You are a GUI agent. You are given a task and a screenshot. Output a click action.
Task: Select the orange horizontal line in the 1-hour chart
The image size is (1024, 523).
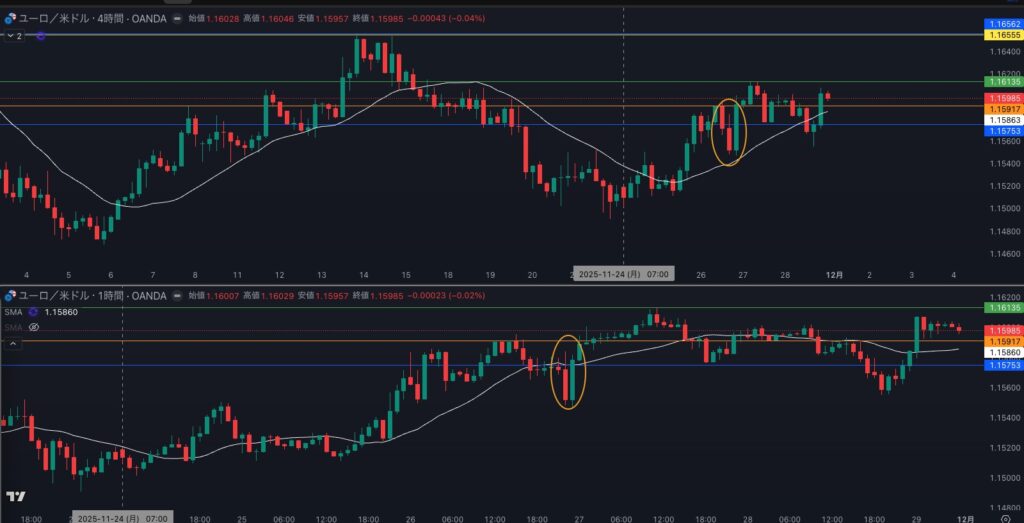[x=490, y=341]
